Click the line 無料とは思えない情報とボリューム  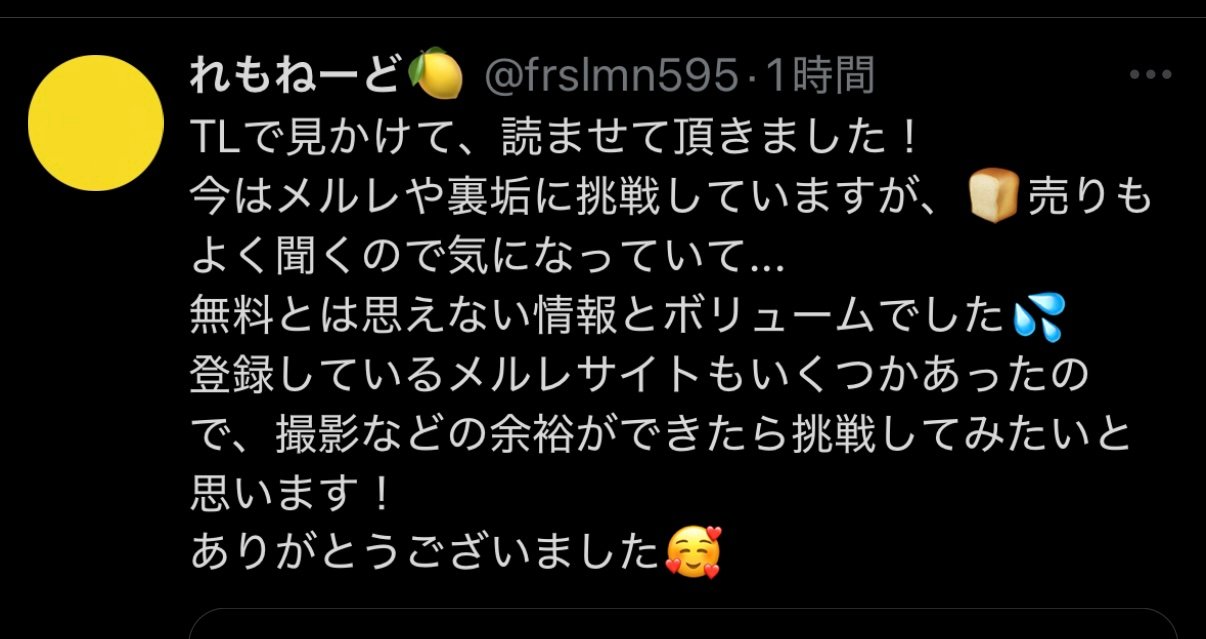pos(600,317)
